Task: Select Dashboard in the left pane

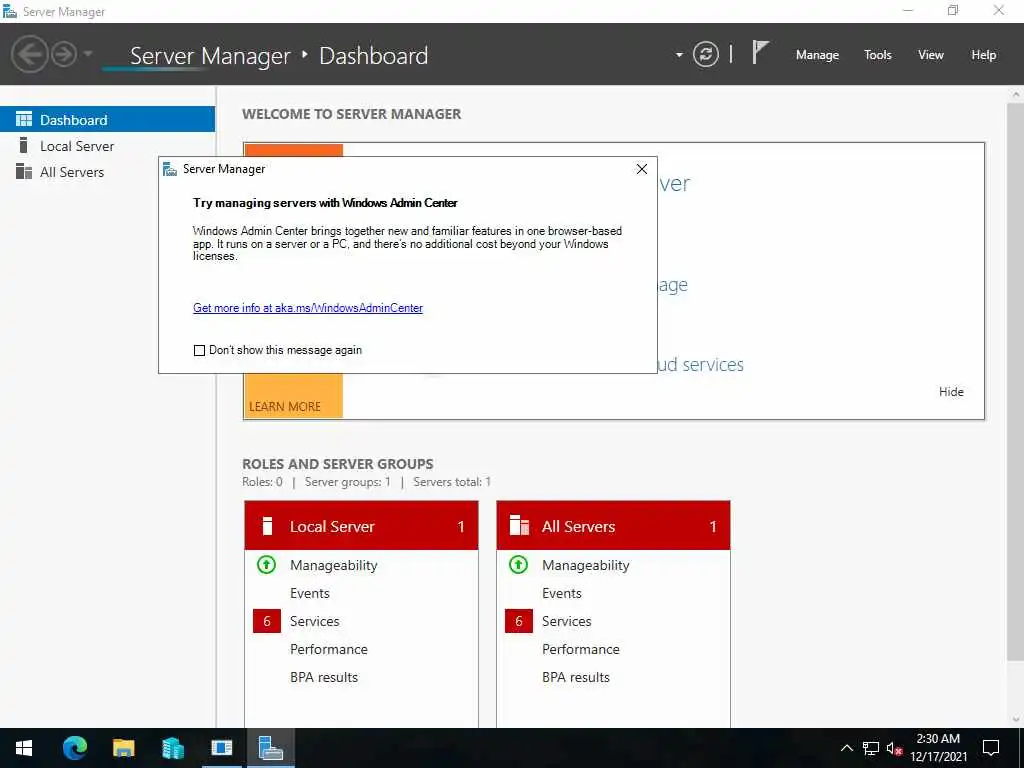Action: click(107, 120)
